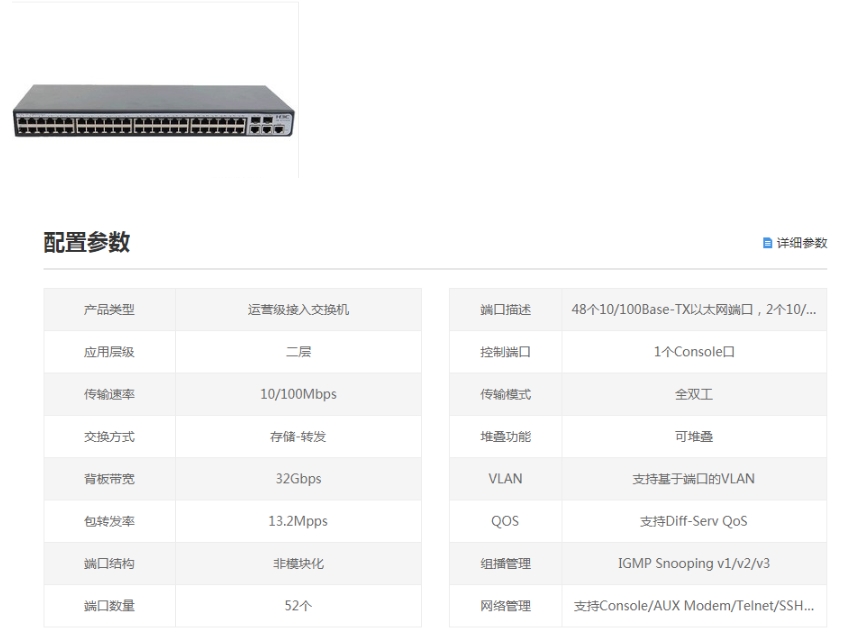Select the 支持Diff-Serv QoS value
Screen dimensions: 845x637
(694, 521)
